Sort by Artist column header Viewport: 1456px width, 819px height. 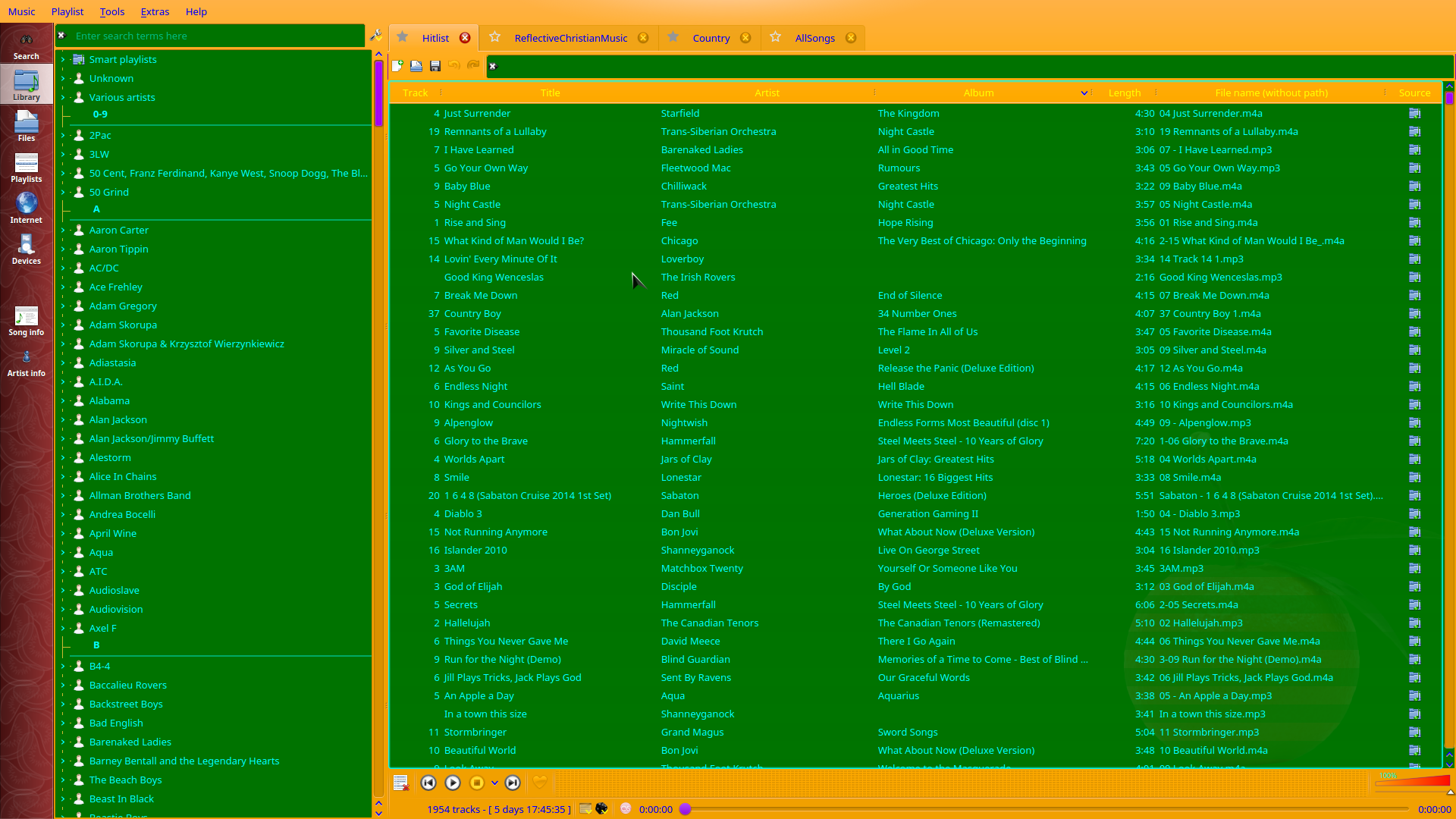tap(767, 93)
